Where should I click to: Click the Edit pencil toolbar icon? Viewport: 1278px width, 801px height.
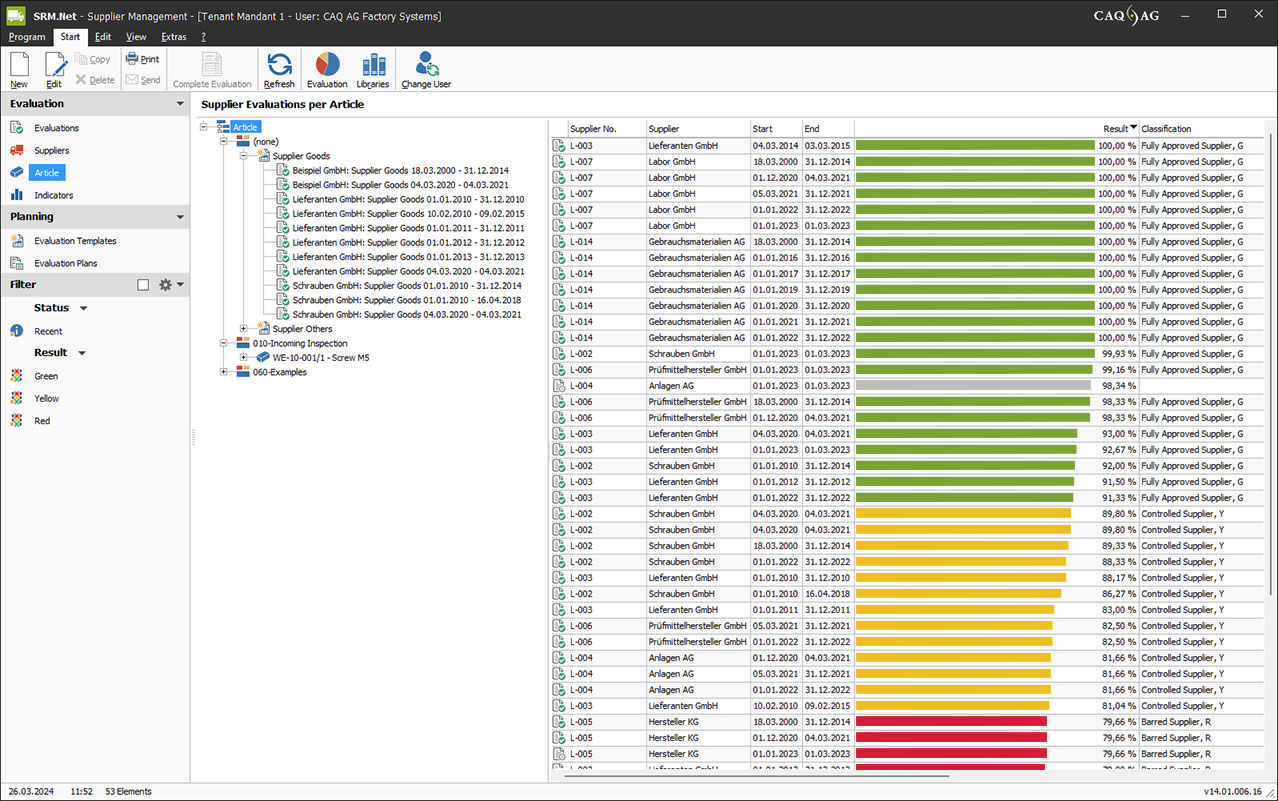click(54, 66)
